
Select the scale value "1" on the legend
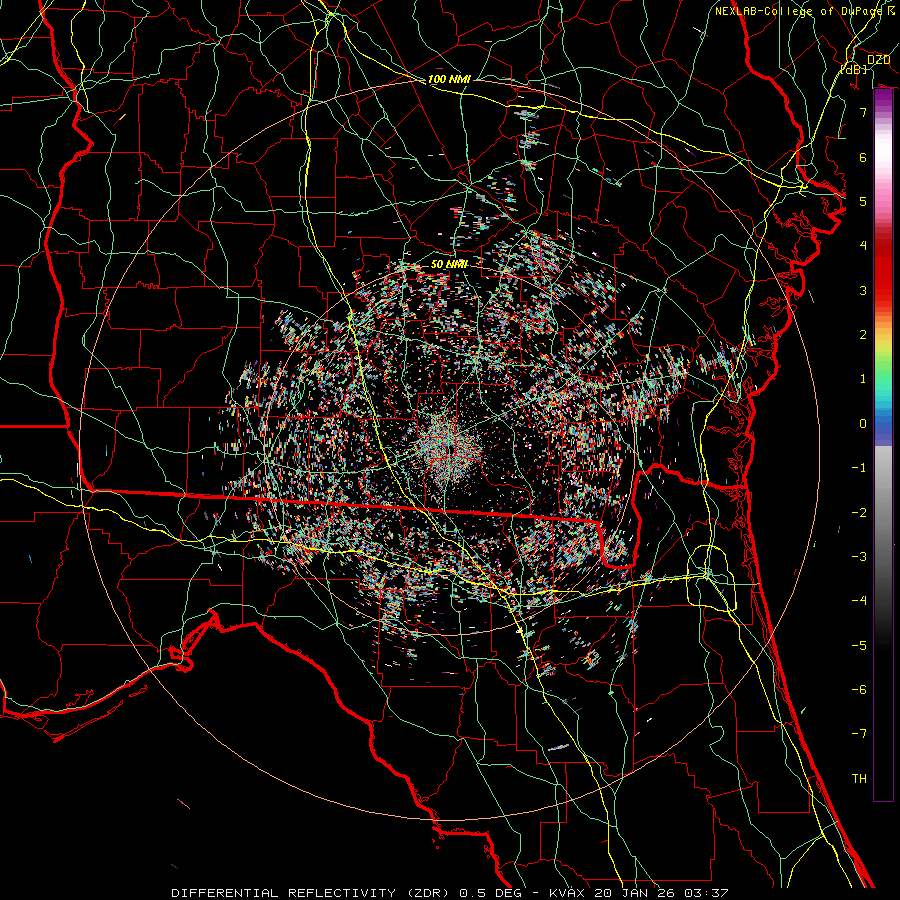pyautogui.click(x=863, y=379)
